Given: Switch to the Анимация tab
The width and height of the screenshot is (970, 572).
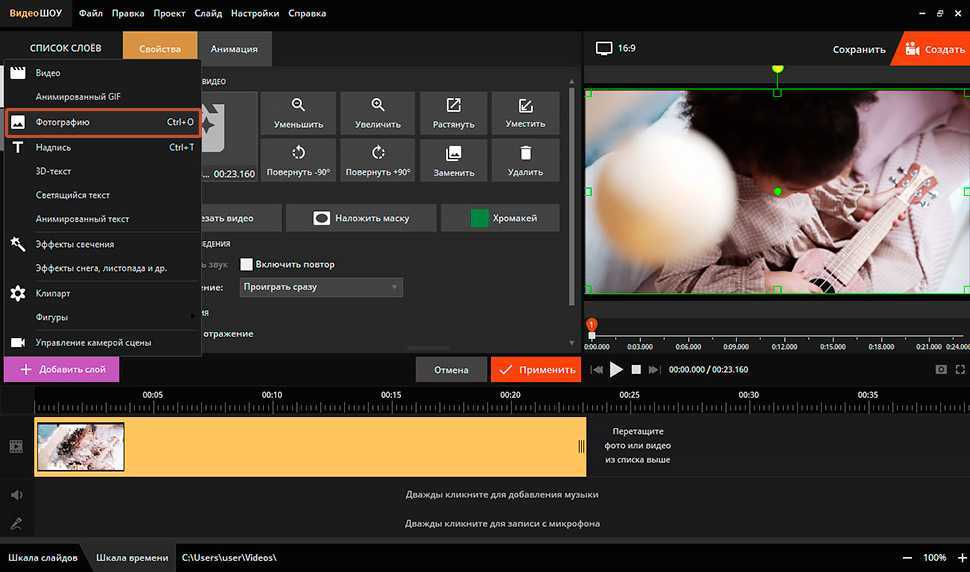Looking at the screenshot, I should 234,48.
